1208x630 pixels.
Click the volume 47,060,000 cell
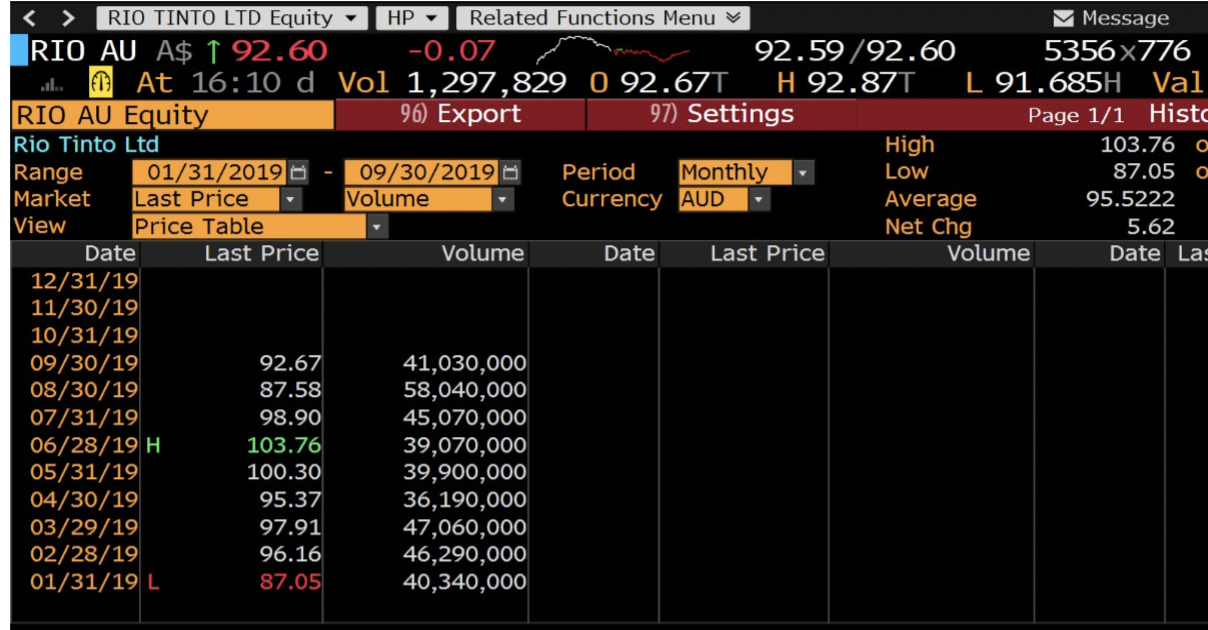[x=465, y=526]
